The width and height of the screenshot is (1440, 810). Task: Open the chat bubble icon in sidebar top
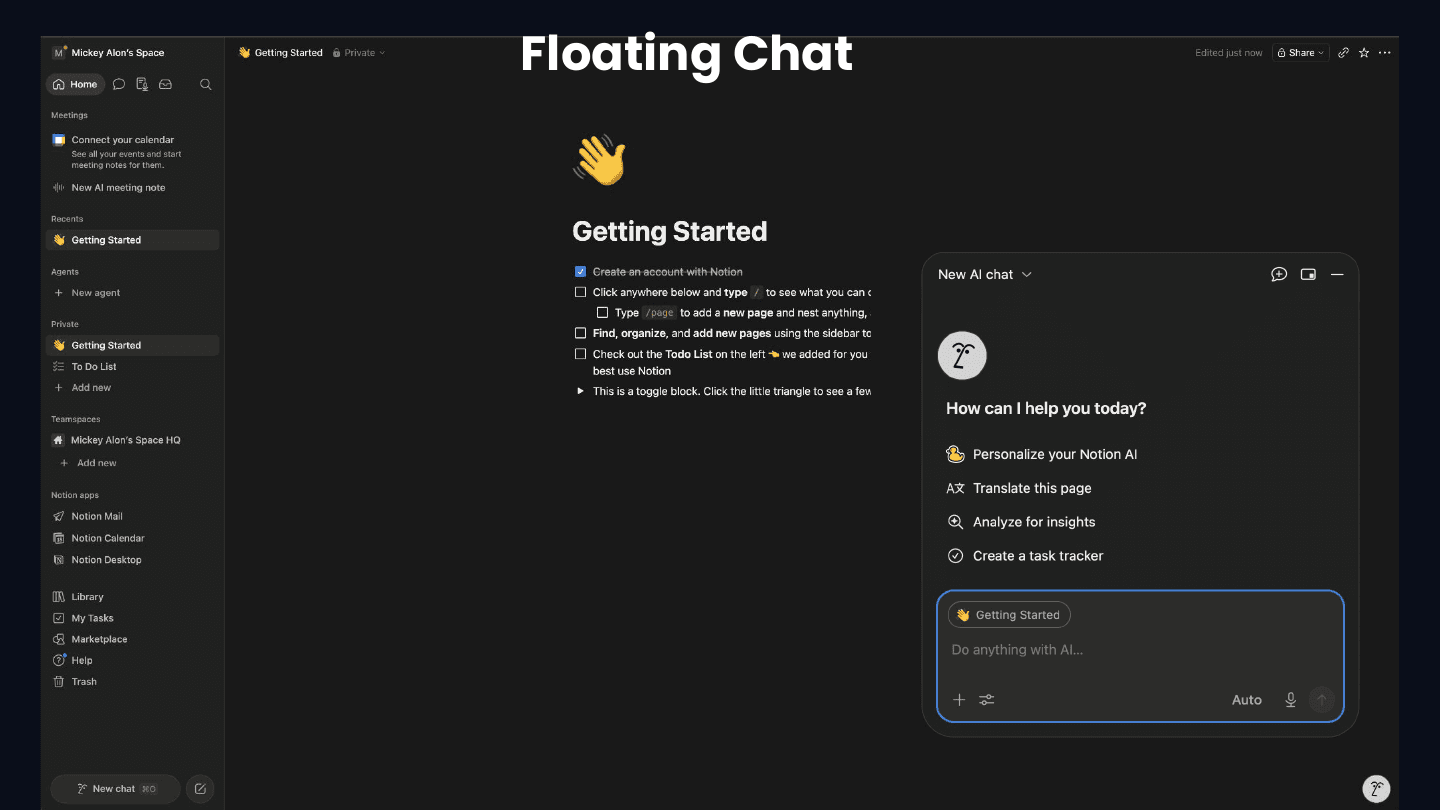(x=119, y=85)
